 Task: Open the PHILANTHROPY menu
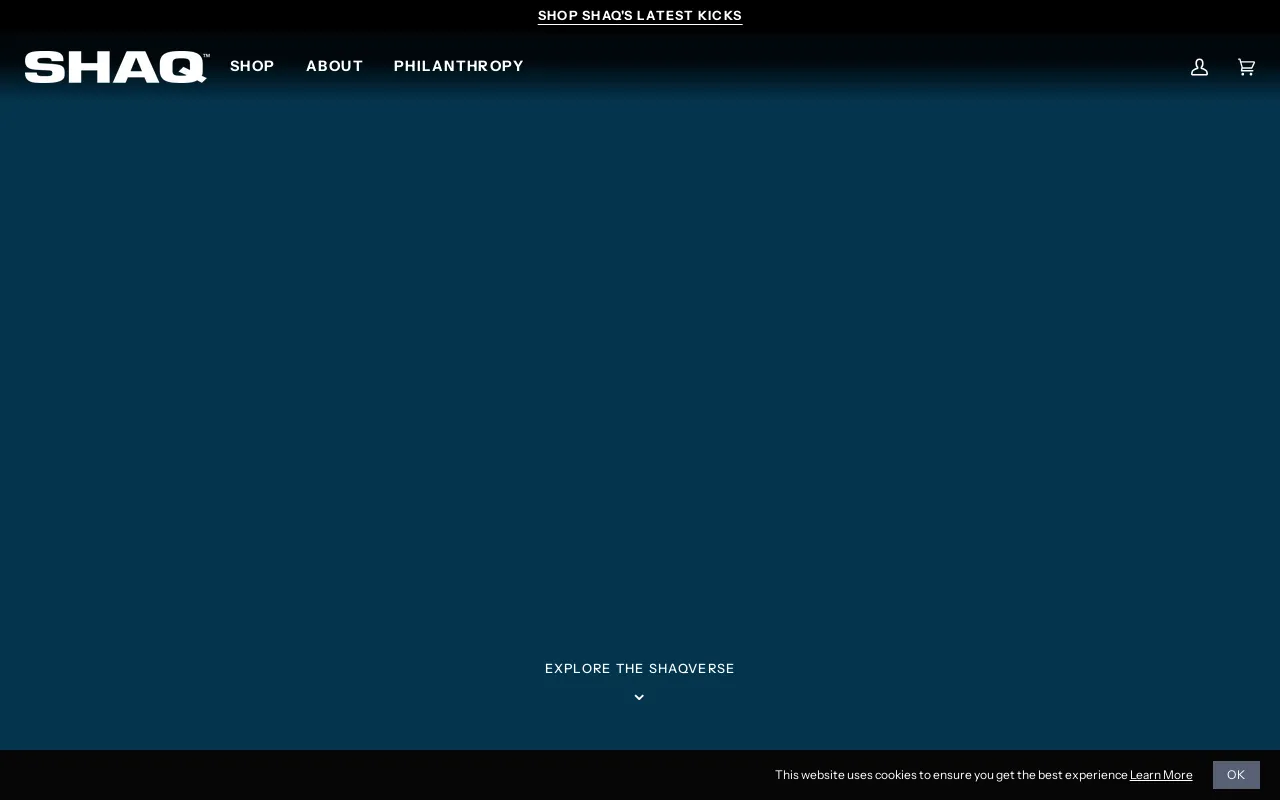tap(458, 66)
